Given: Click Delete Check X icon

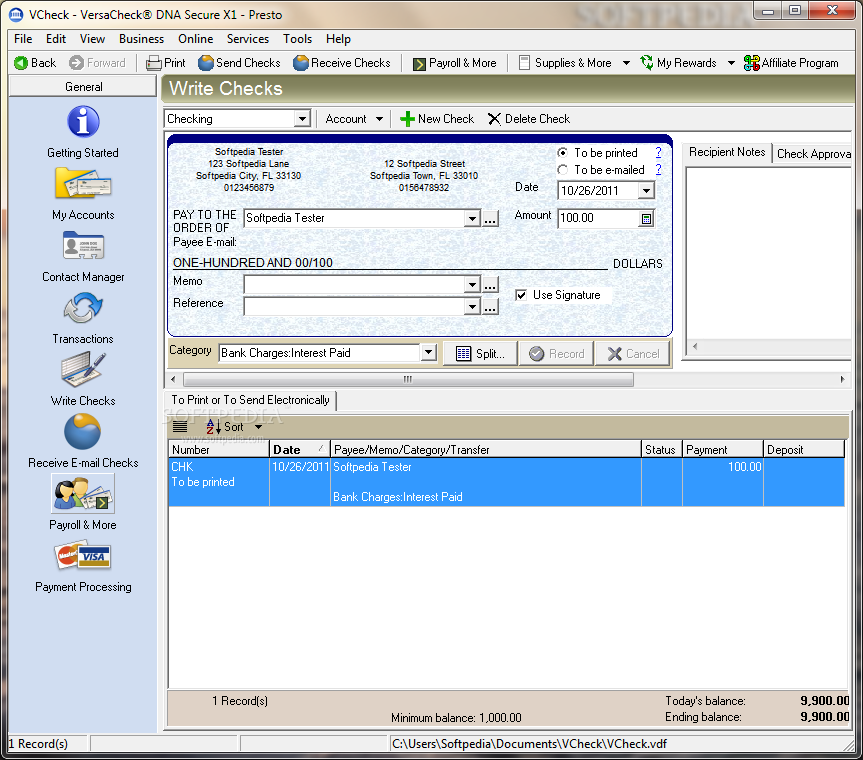Looking at the screenshot, I should pyautogui.click(x=494, y=119).
